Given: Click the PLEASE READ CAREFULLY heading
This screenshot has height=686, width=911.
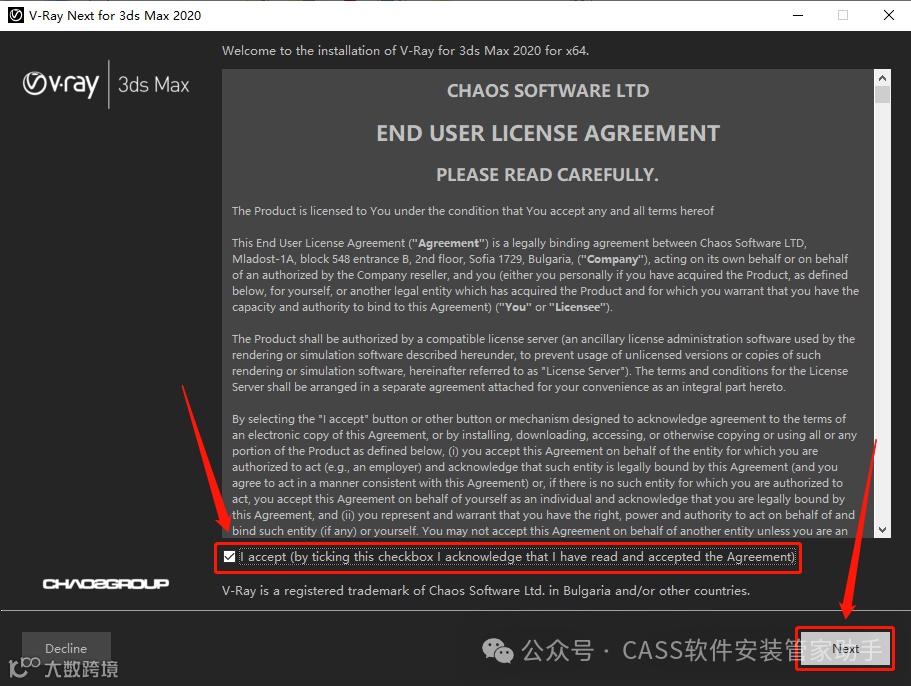Looking at the screenshot, I should (x=547, y=175).
